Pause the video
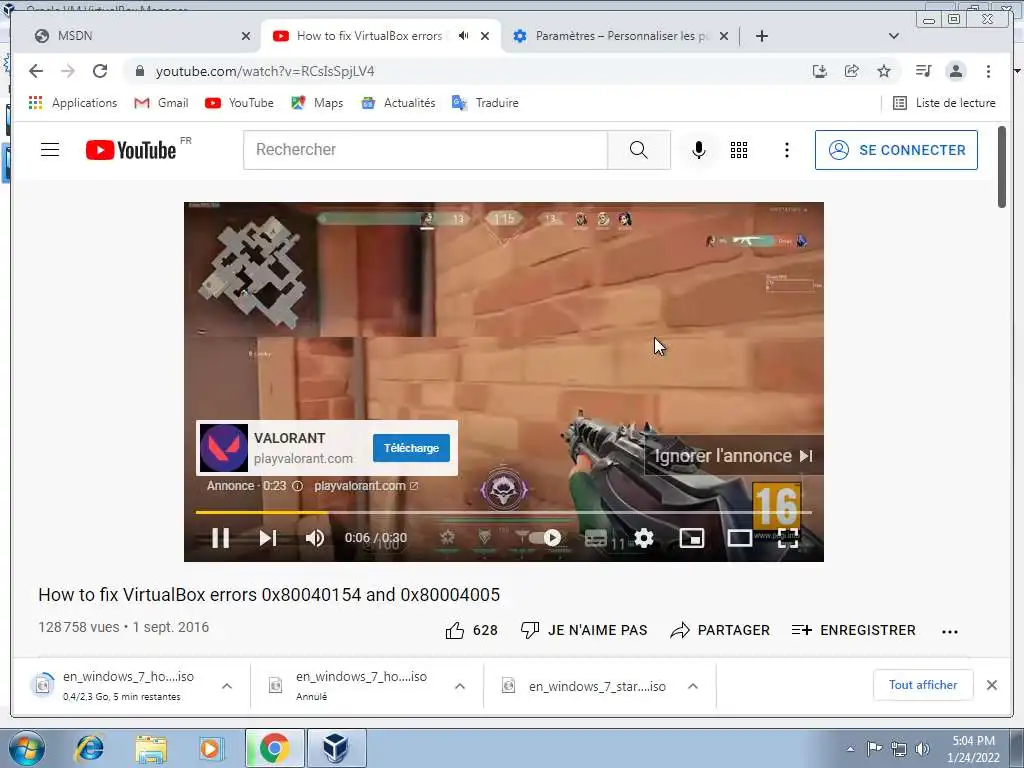This screenshot has height=768, width=1024. tap(221, 538)
